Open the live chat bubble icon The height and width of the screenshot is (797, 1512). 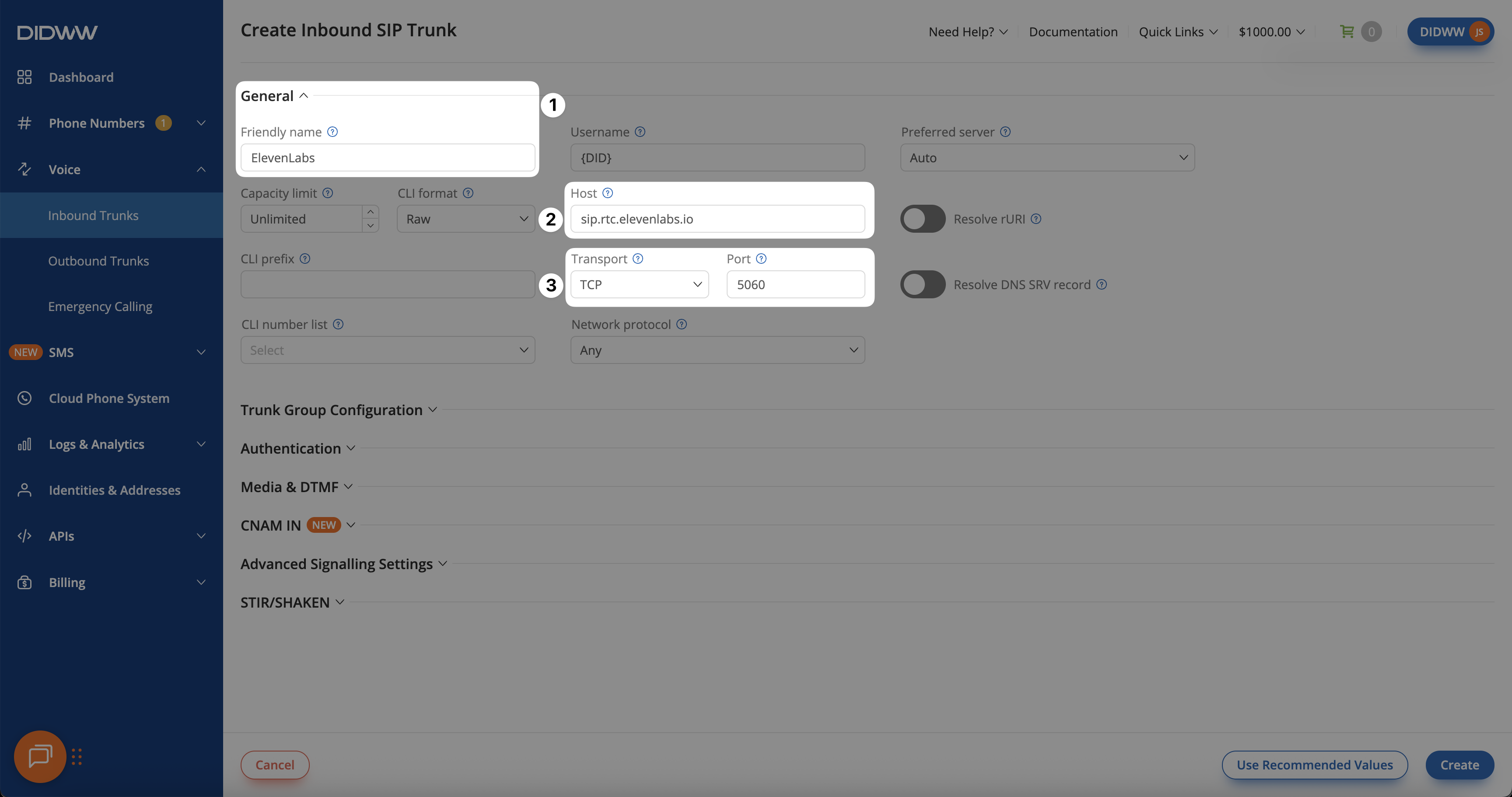(x=40, y=756)
